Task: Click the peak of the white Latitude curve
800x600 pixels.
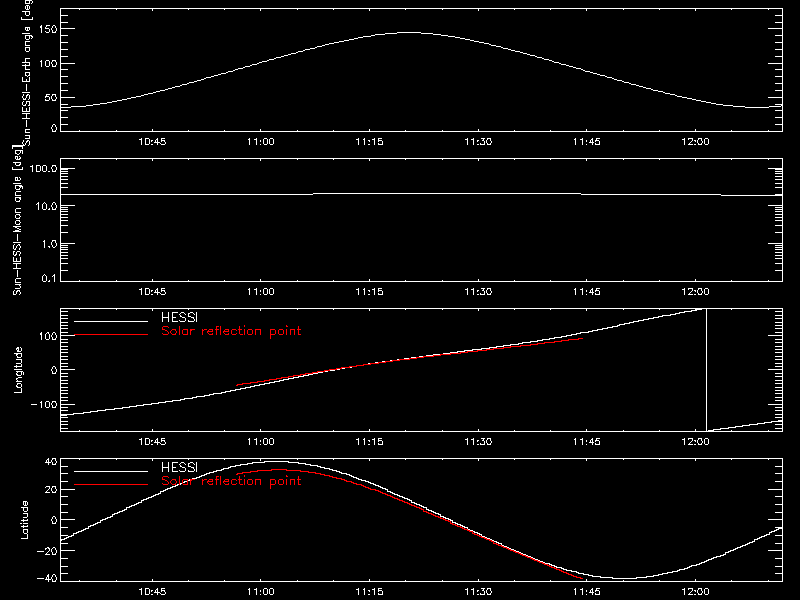Action: 274,462
